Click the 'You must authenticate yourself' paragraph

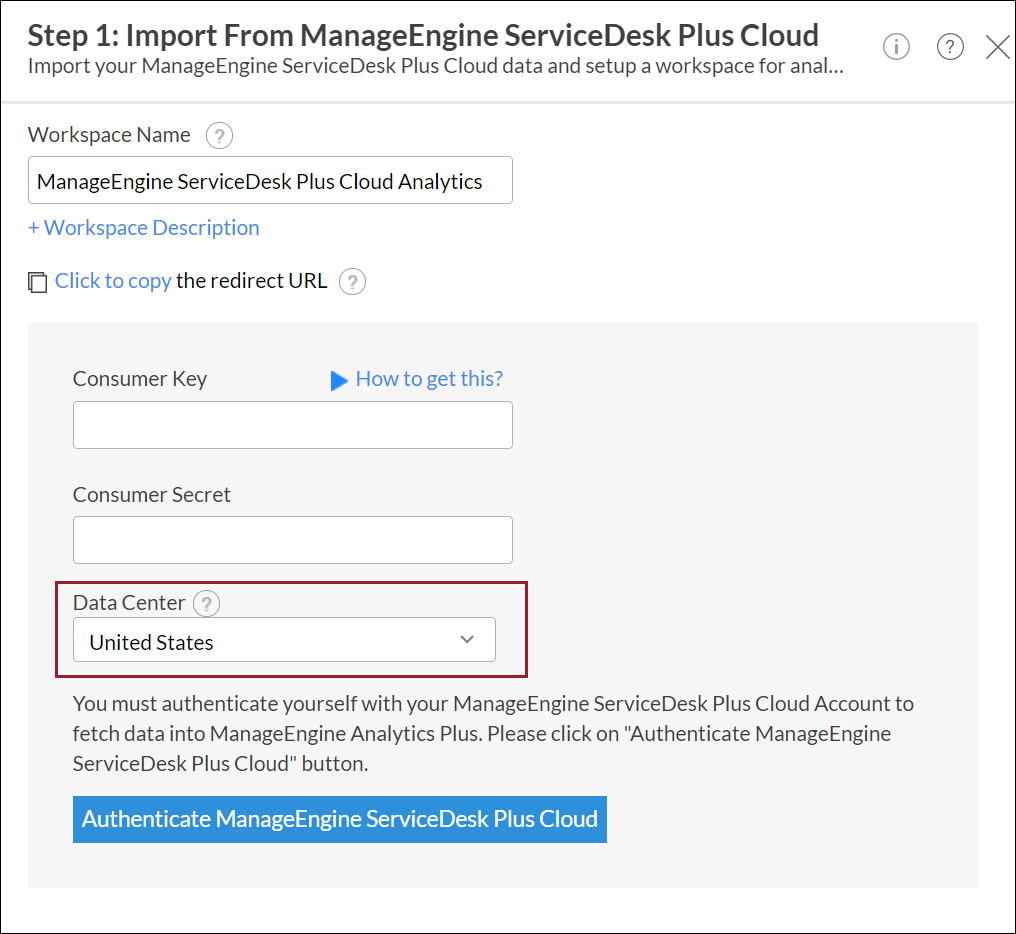pyautogui.click(x=493, y=734)
